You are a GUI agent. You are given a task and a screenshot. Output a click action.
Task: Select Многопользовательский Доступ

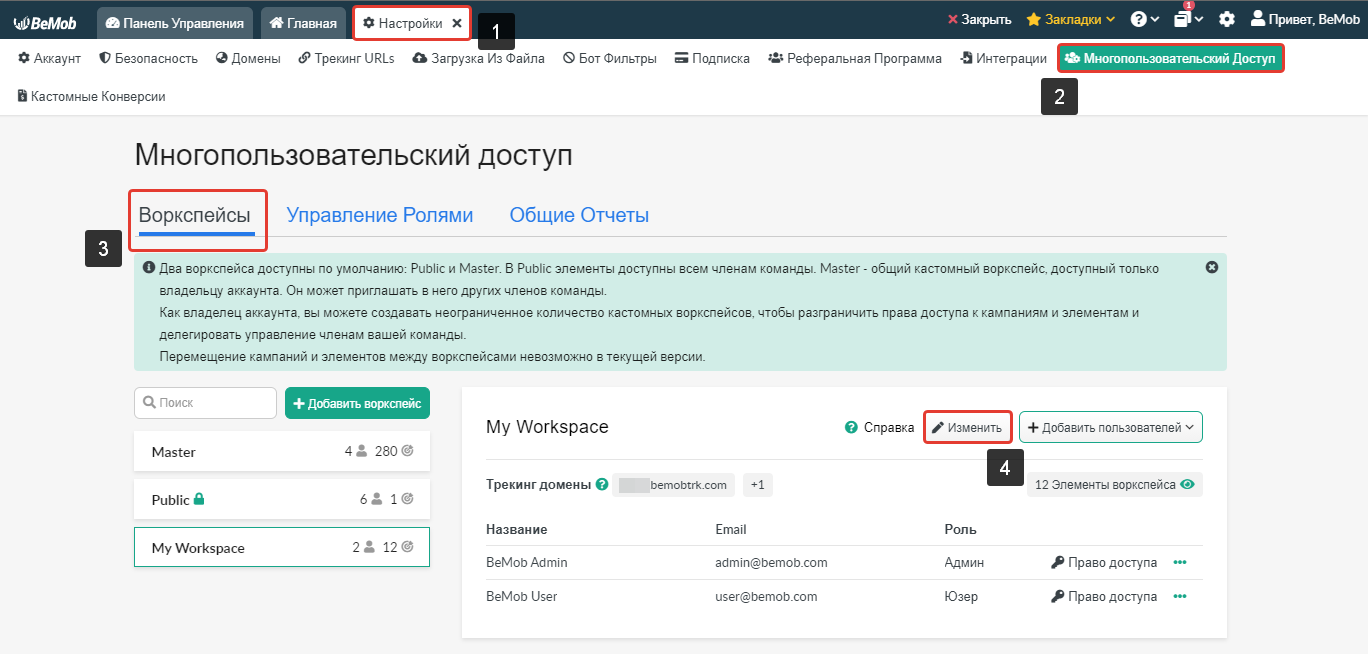(1170, 59)
